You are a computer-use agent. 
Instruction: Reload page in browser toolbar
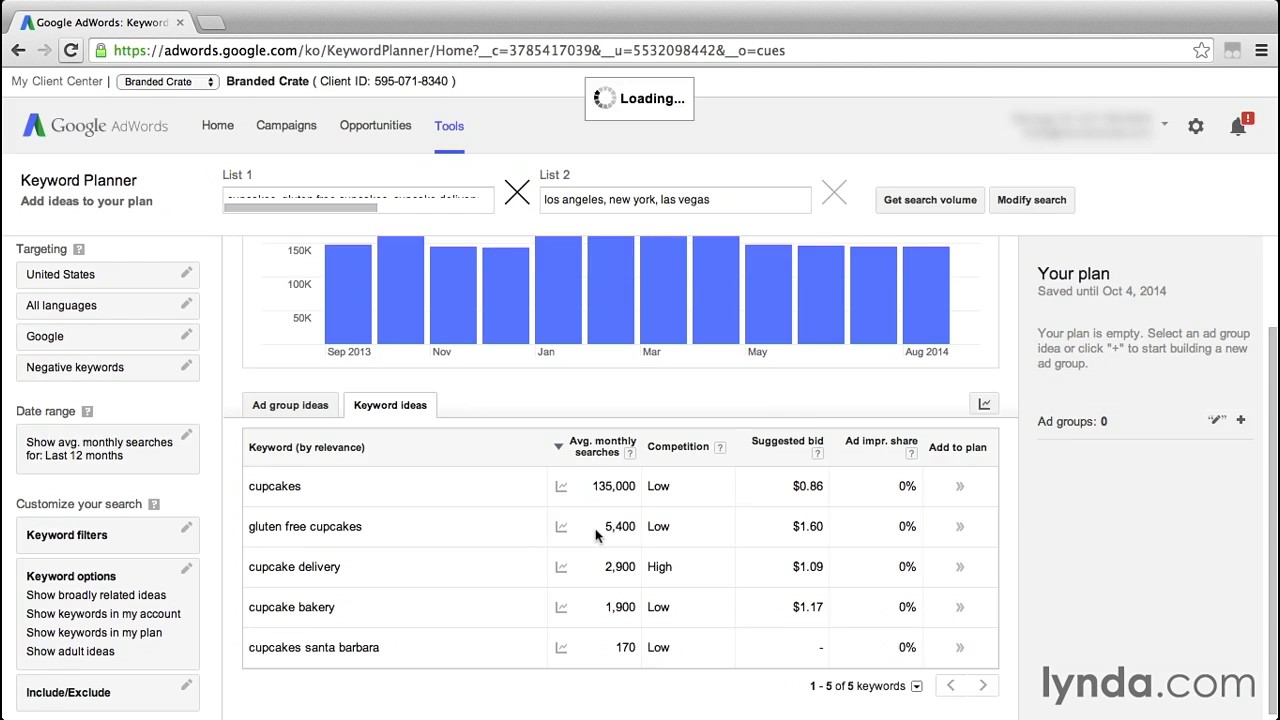pos(71,50)
